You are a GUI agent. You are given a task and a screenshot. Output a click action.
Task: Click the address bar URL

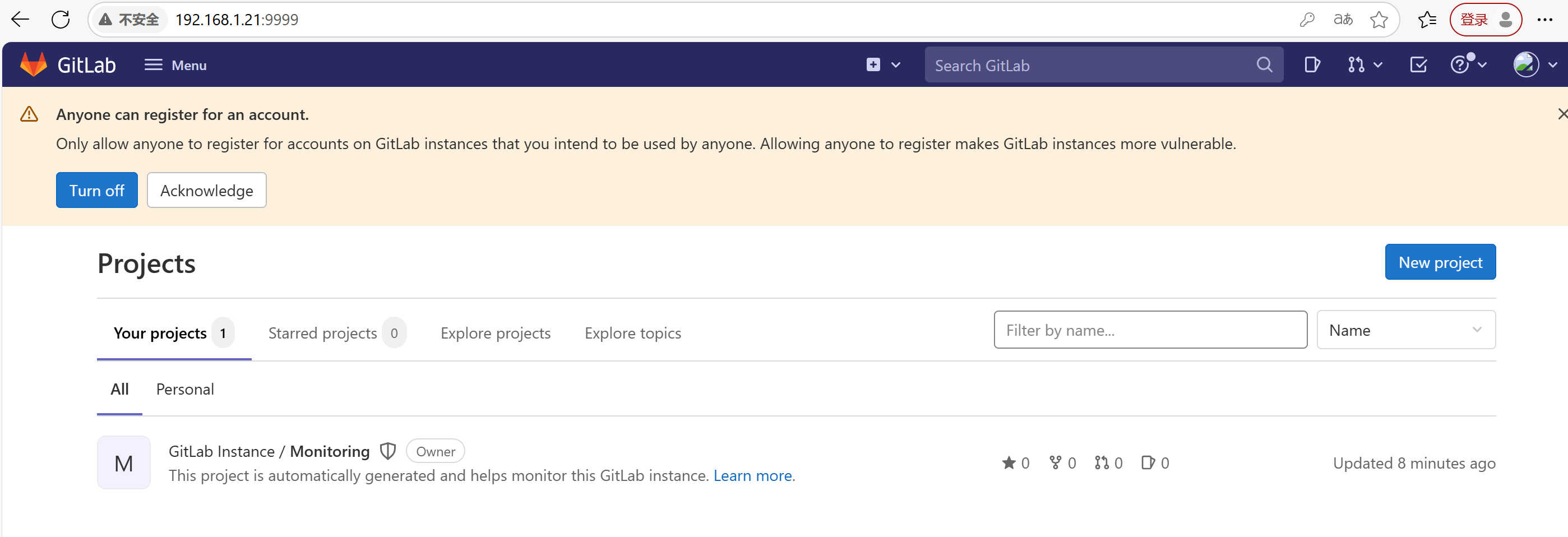pyautogui.click(x=237, y=20)
